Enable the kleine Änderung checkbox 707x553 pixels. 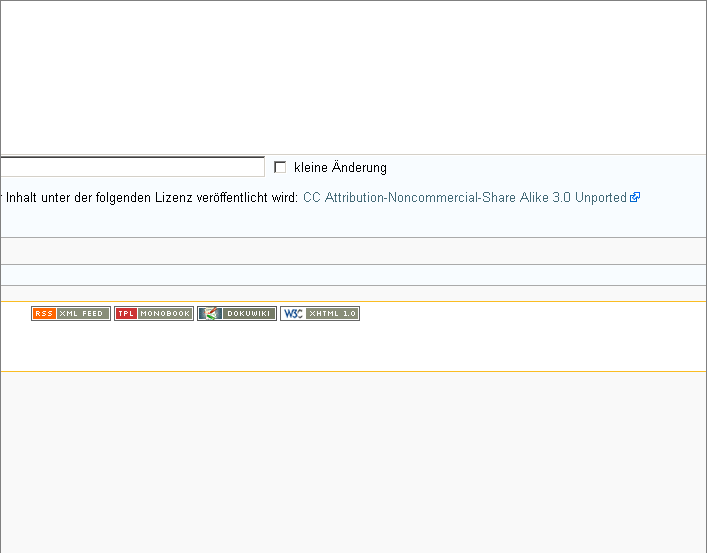280,168
